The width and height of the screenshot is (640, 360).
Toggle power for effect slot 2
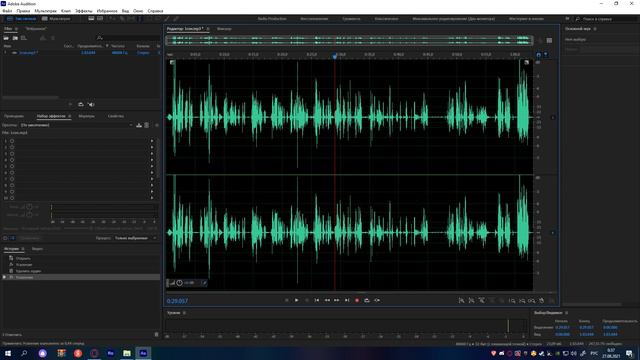12,147
